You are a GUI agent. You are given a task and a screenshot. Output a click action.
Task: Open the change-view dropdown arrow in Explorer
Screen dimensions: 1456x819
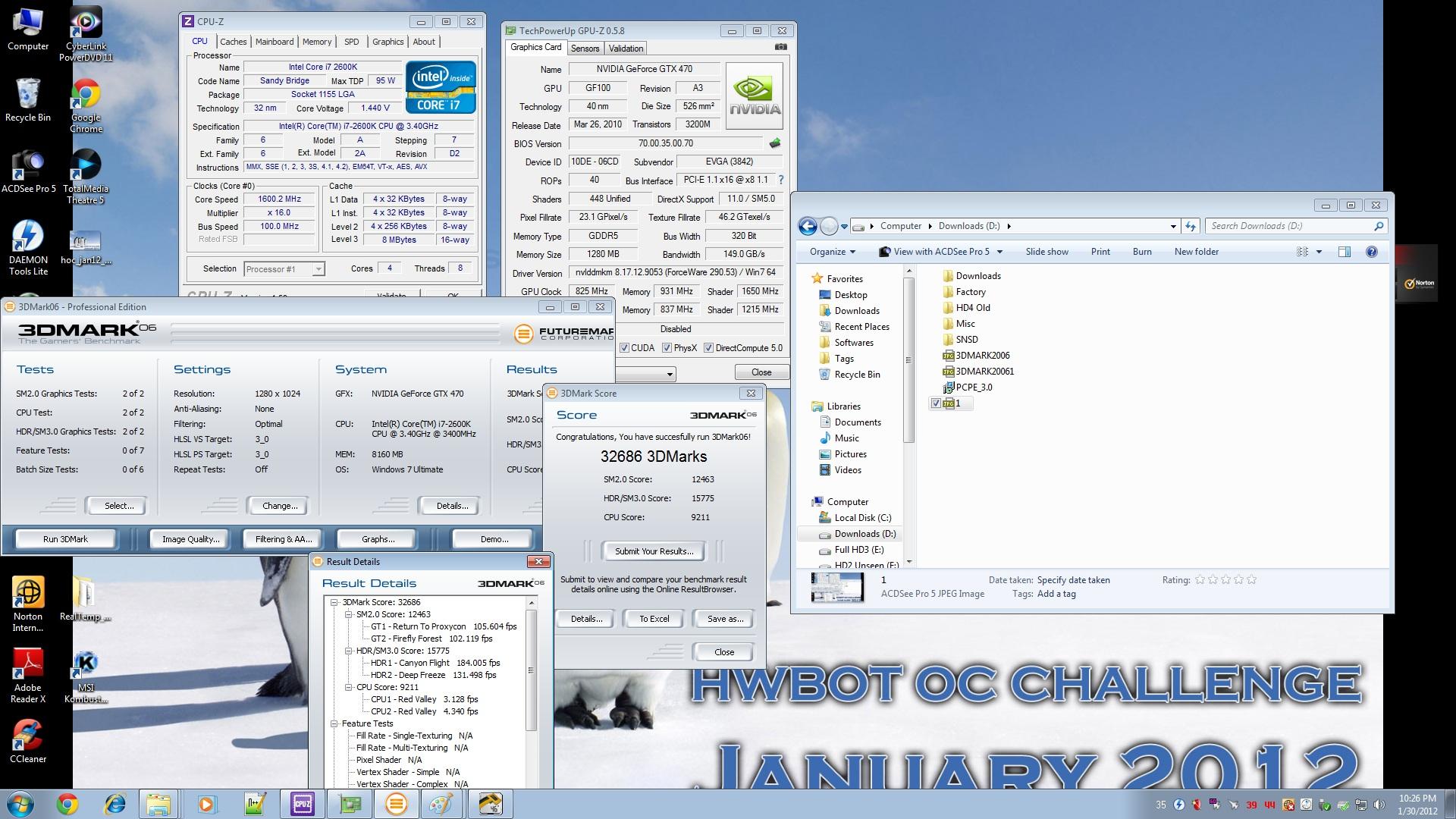point(1319,252)
